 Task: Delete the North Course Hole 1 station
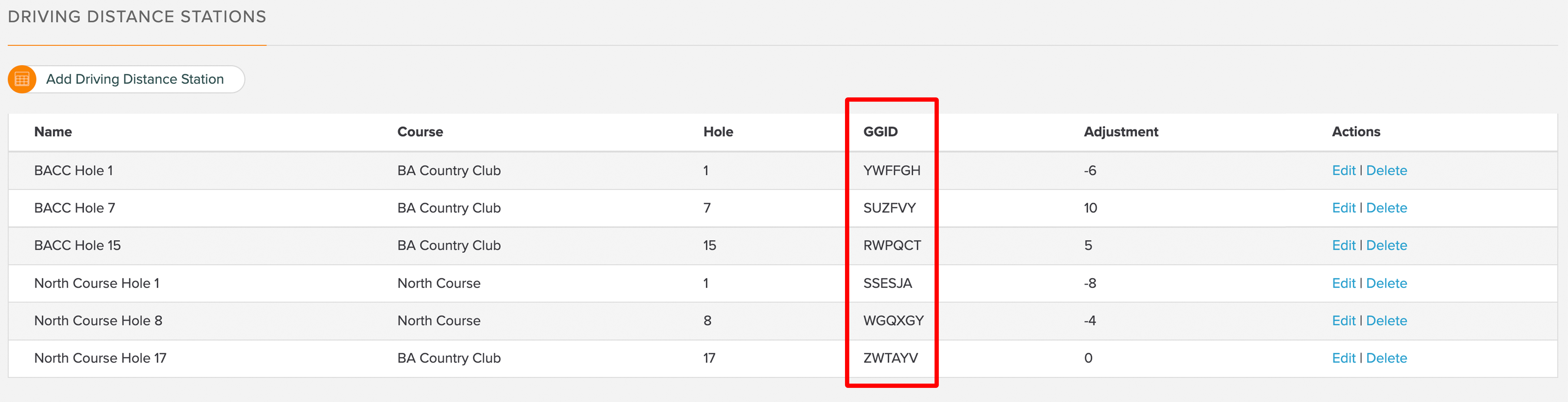pyautogui.click(x=1387, y=283)
